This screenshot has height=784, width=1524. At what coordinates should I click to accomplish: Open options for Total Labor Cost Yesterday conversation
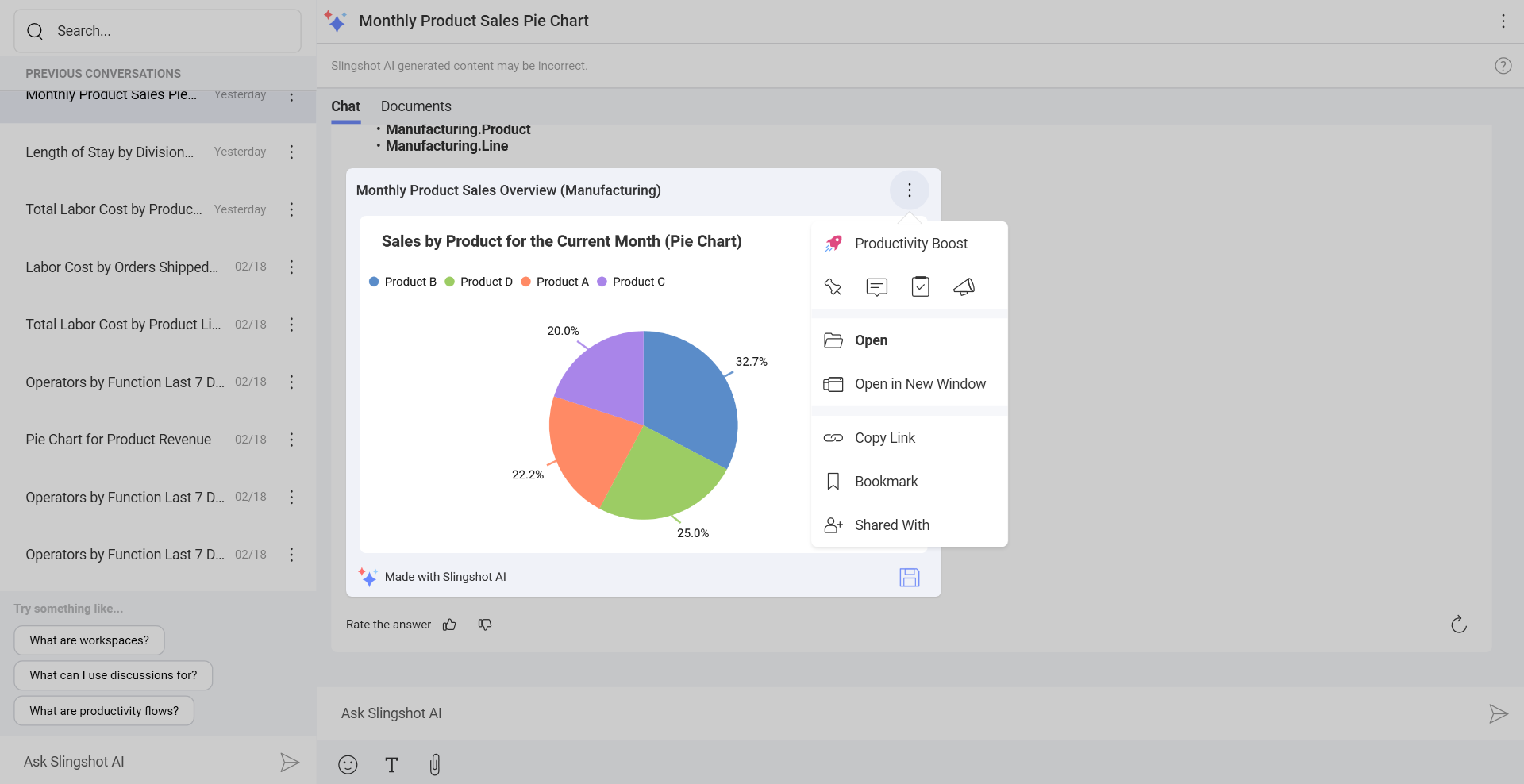[291, 209]
